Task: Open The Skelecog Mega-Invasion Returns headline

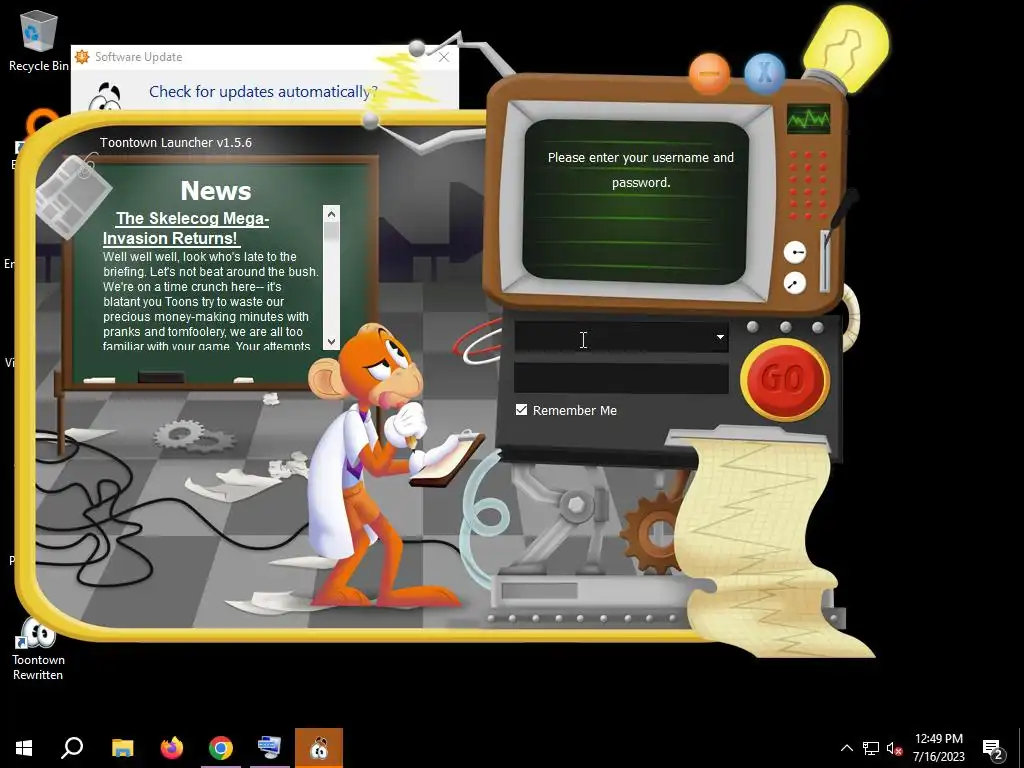Action: pos(186,228)
